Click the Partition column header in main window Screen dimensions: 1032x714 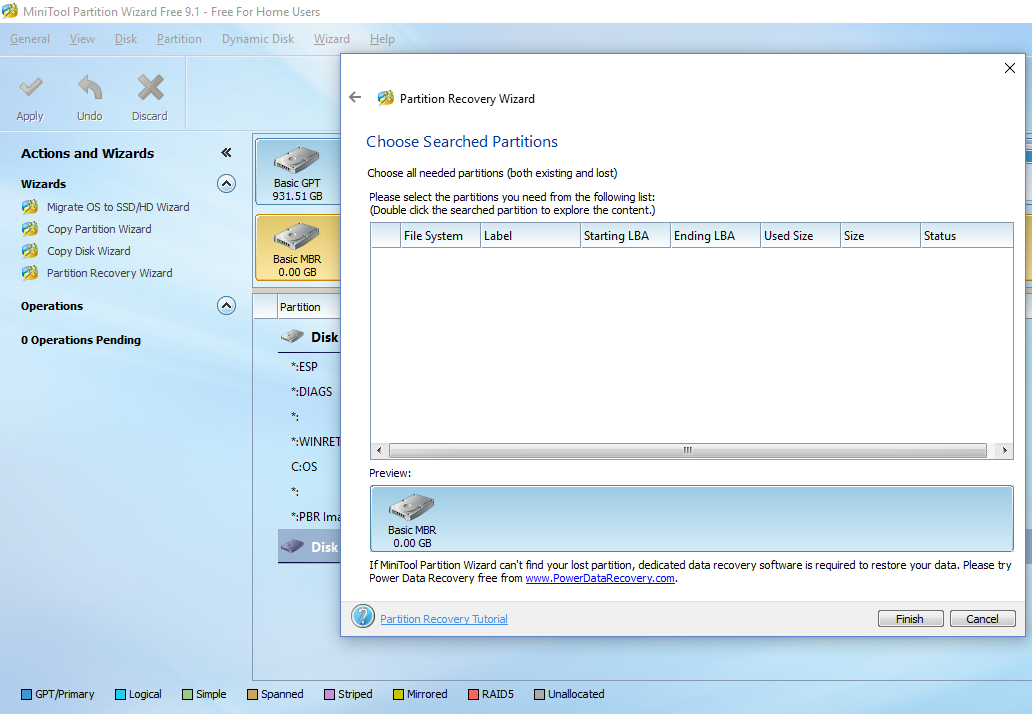point(309,307)
